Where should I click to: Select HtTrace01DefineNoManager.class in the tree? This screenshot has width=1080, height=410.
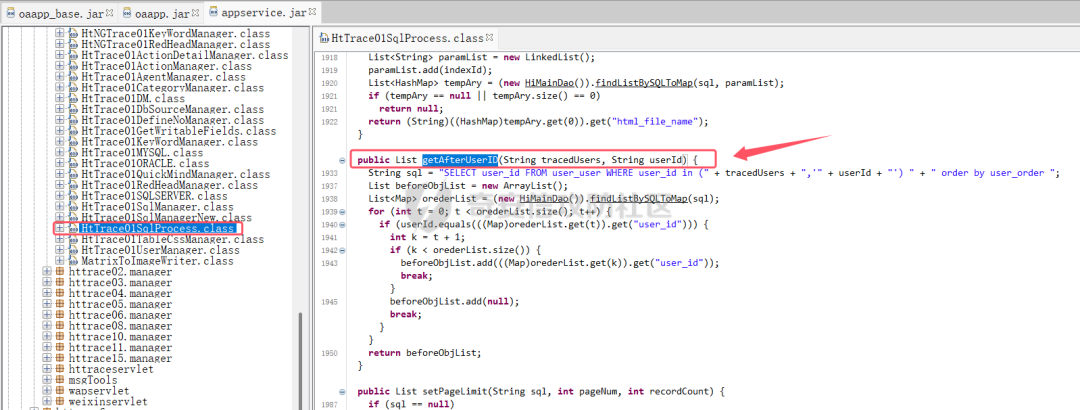click(172, 121)
